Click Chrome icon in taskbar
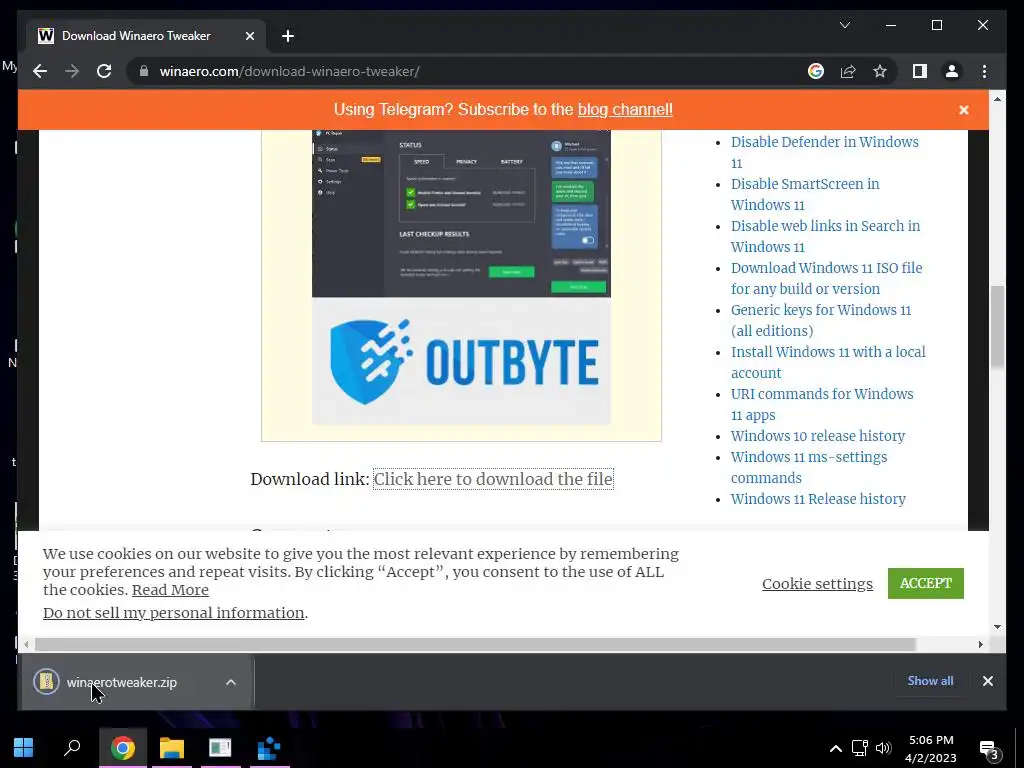The width and height of the screenshot is (1024, 768). (122, 748)
